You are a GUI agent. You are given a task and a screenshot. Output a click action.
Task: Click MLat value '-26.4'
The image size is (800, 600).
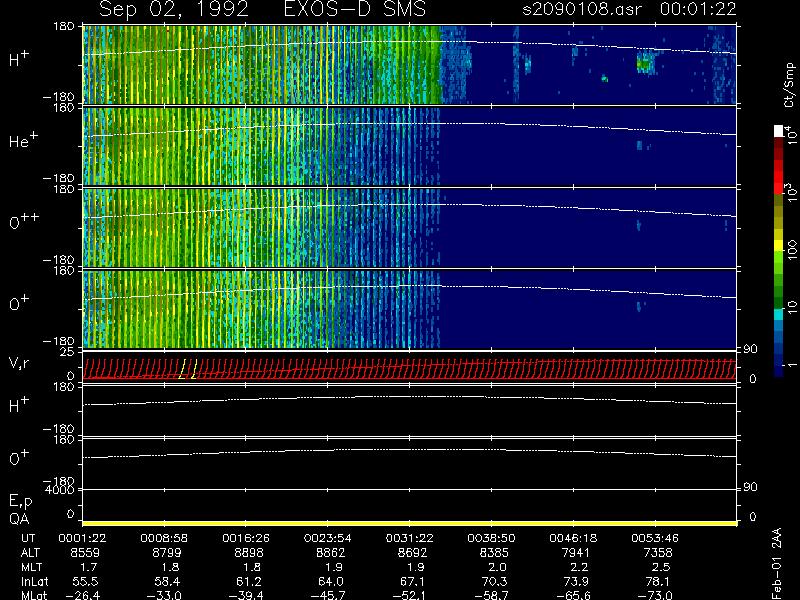coord(82,595)
